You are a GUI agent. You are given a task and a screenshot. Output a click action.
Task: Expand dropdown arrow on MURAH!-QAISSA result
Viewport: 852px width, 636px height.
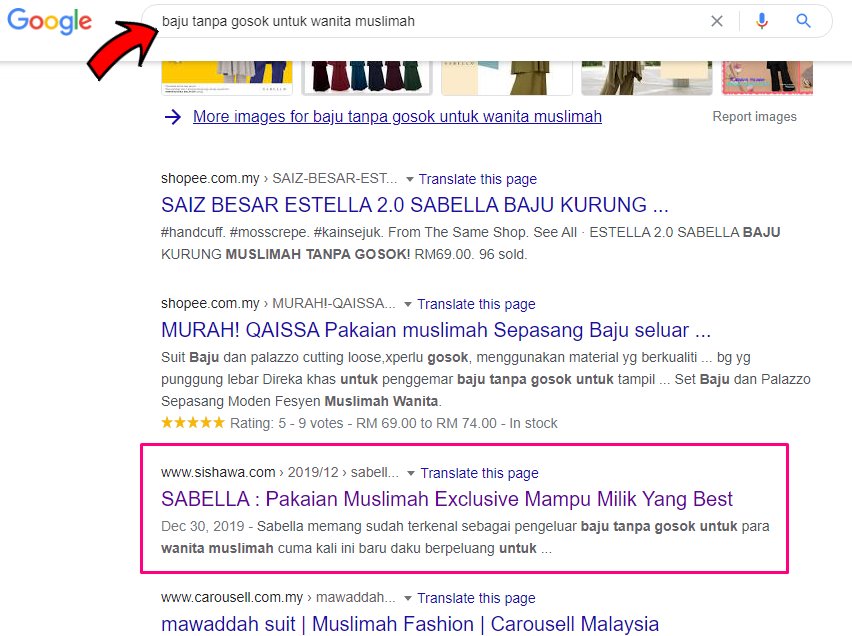coord(408,304)
